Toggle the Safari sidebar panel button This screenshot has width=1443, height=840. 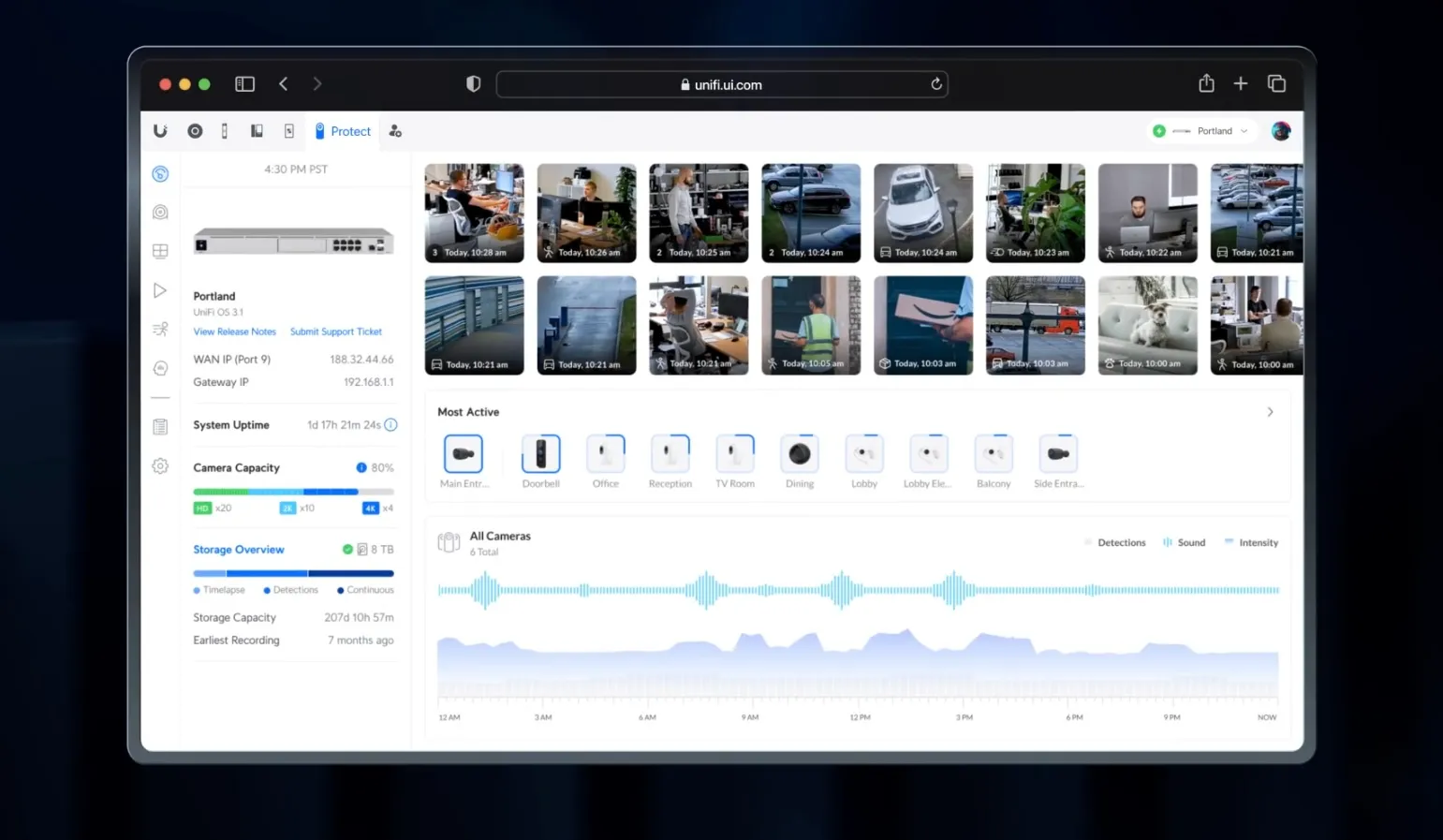point(244,84)
